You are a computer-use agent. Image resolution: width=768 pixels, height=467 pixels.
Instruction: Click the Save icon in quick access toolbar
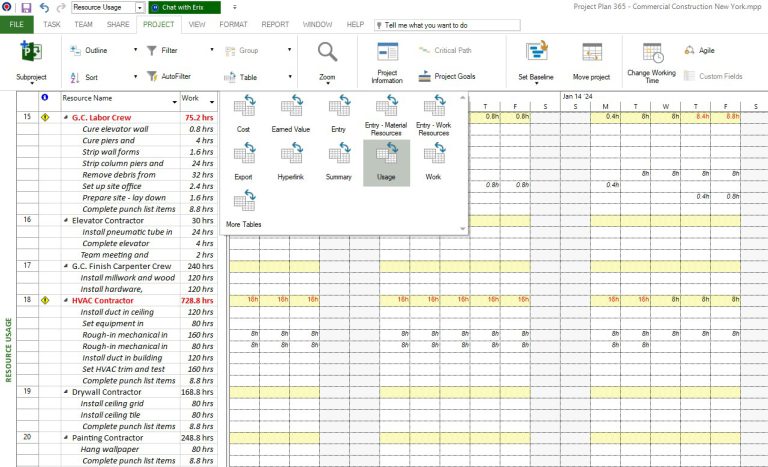tap(26, 7)
